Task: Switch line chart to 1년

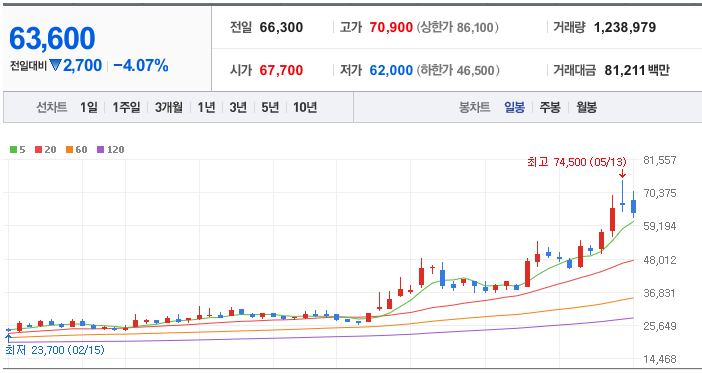Action: click(x=206, y=107)
